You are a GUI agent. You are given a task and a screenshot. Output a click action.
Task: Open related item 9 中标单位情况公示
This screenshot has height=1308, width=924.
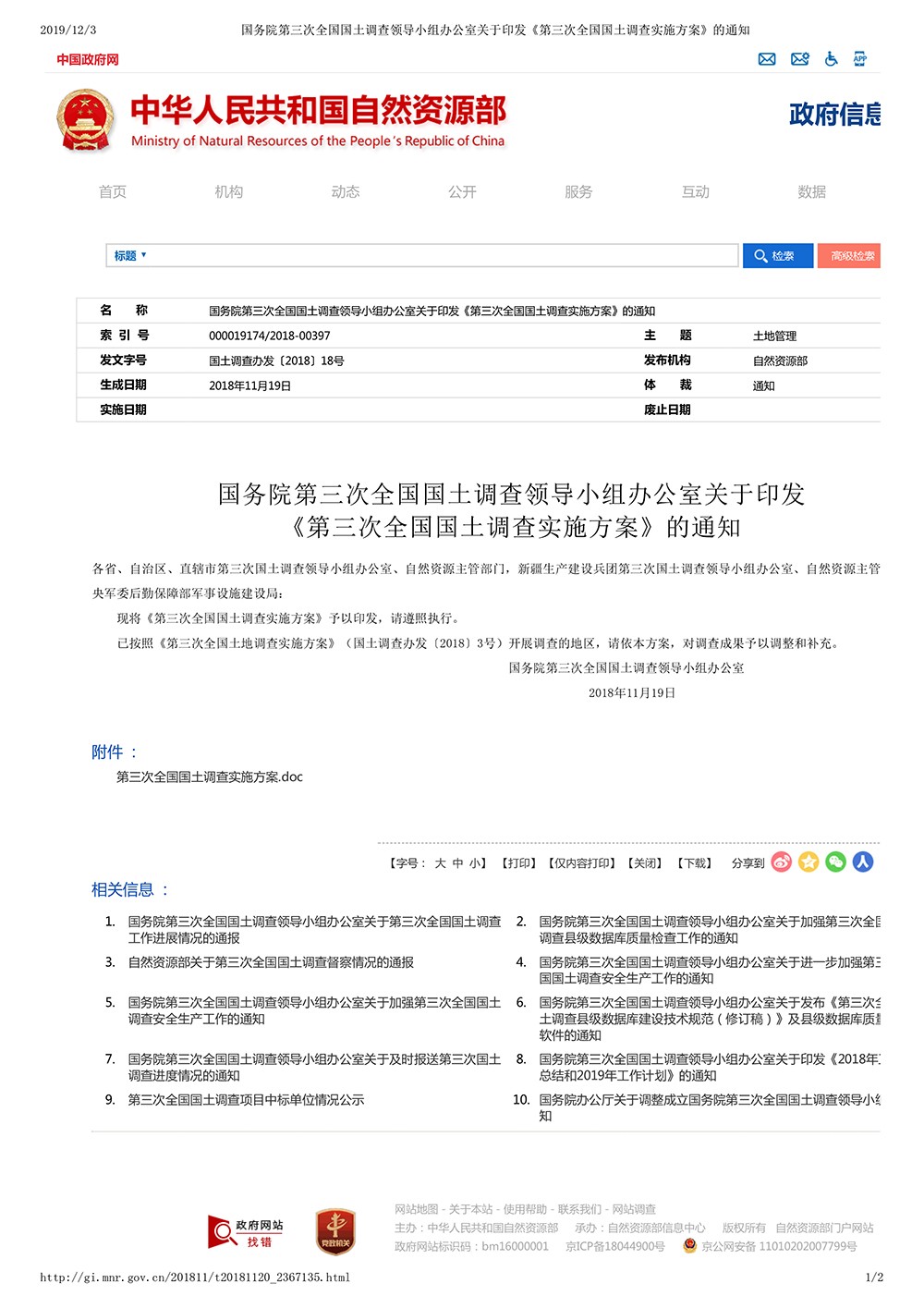click(246, 1100)
